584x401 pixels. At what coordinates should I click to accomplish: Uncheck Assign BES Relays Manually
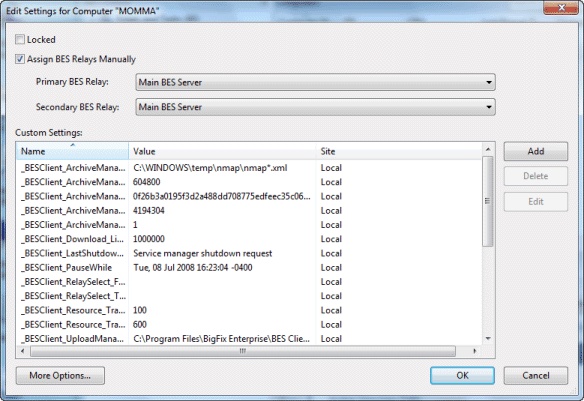[20, 59]
